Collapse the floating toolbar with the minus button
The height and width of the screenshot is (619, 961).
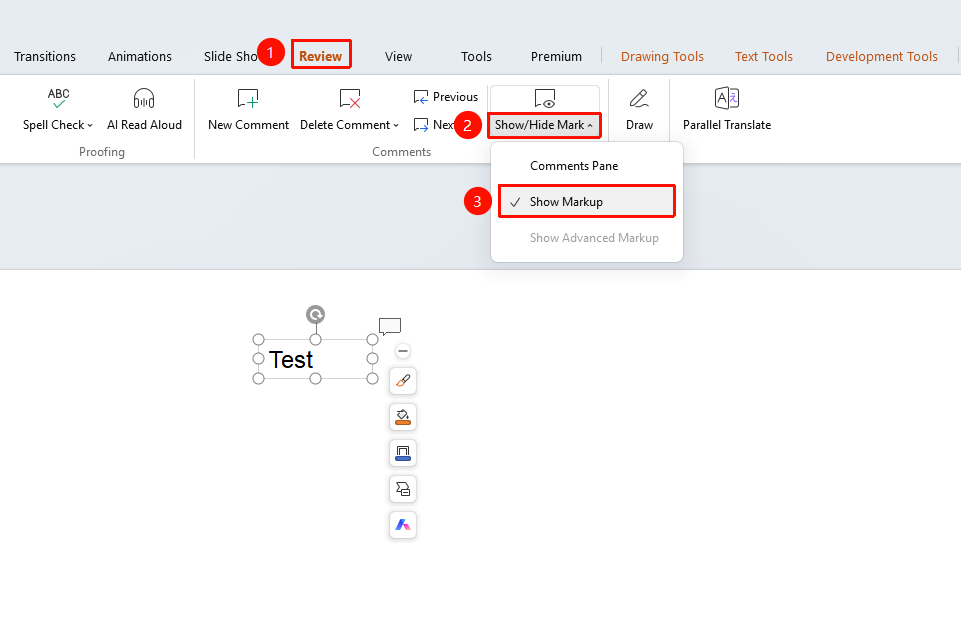[x=403, y=351]
